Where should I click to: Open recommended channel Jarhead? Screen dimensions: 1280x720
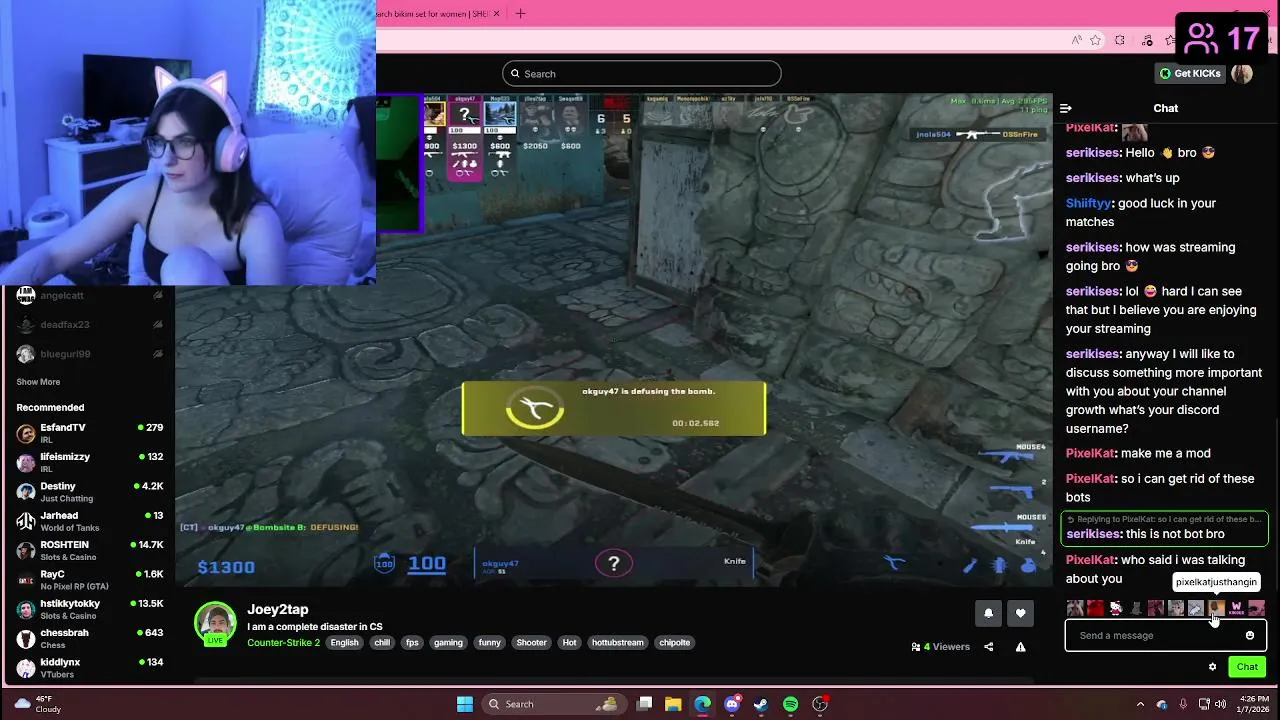[90, 521]
